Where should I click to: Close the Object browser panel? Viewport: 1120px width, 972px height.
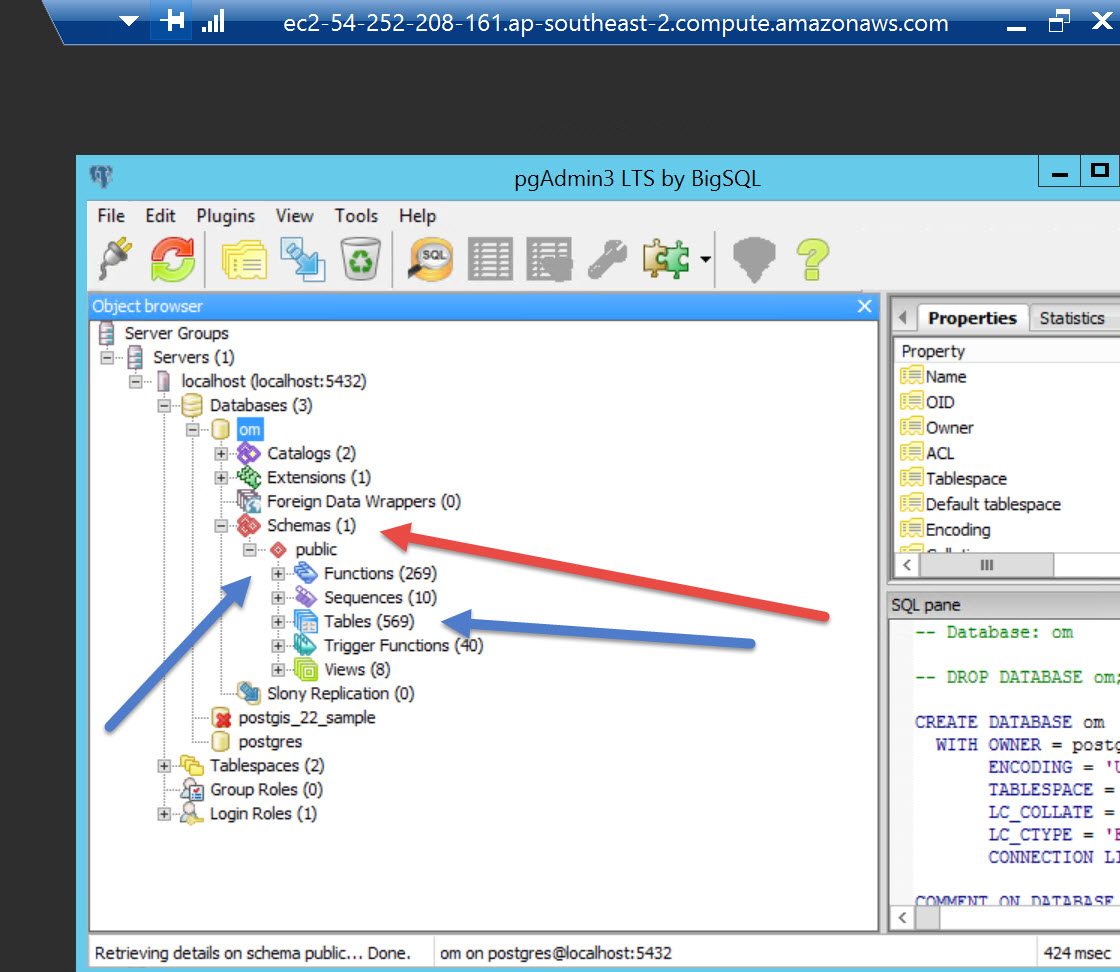pos(865,307)
